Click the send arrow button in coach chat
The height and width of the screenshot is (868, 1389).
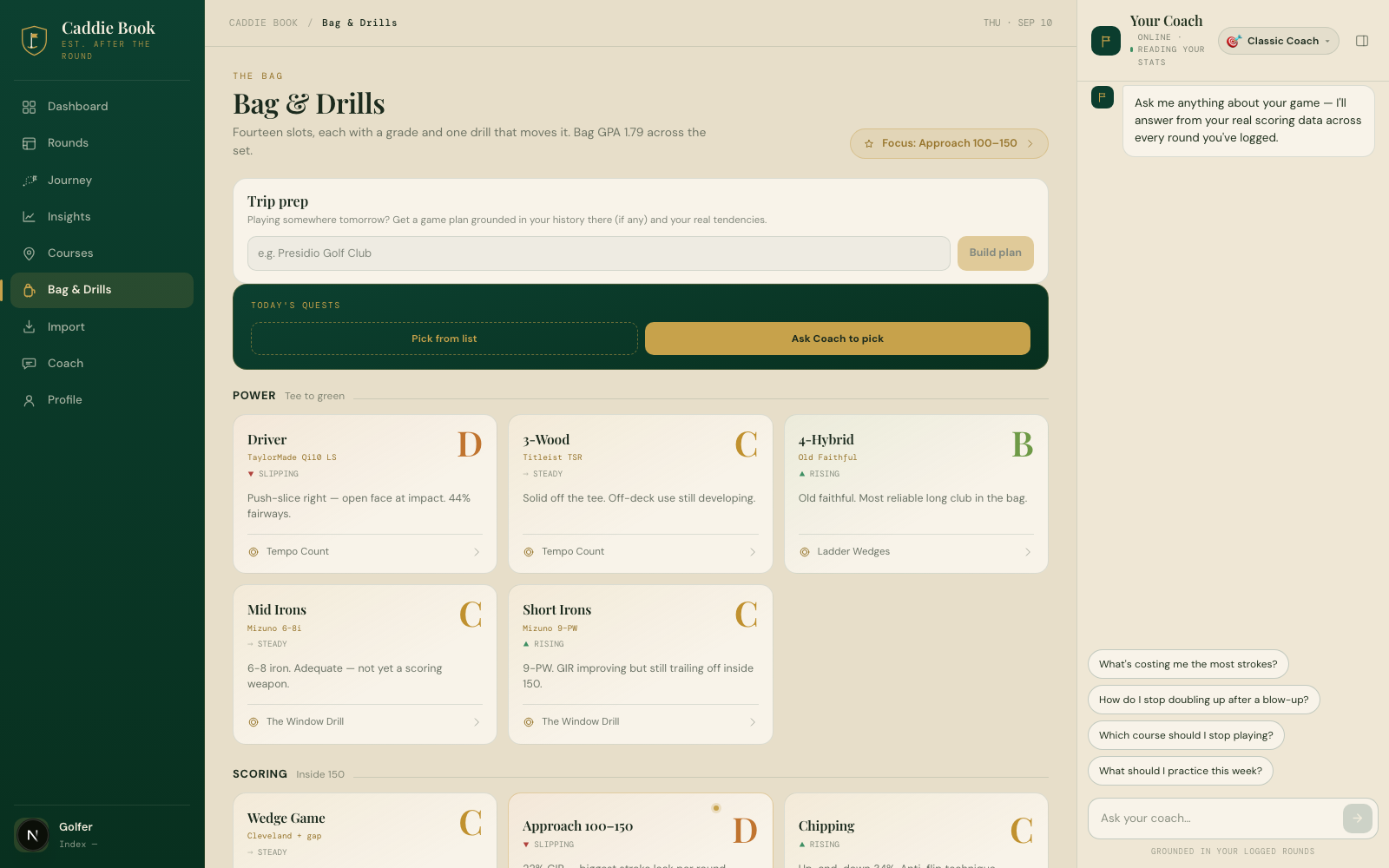1357,819
